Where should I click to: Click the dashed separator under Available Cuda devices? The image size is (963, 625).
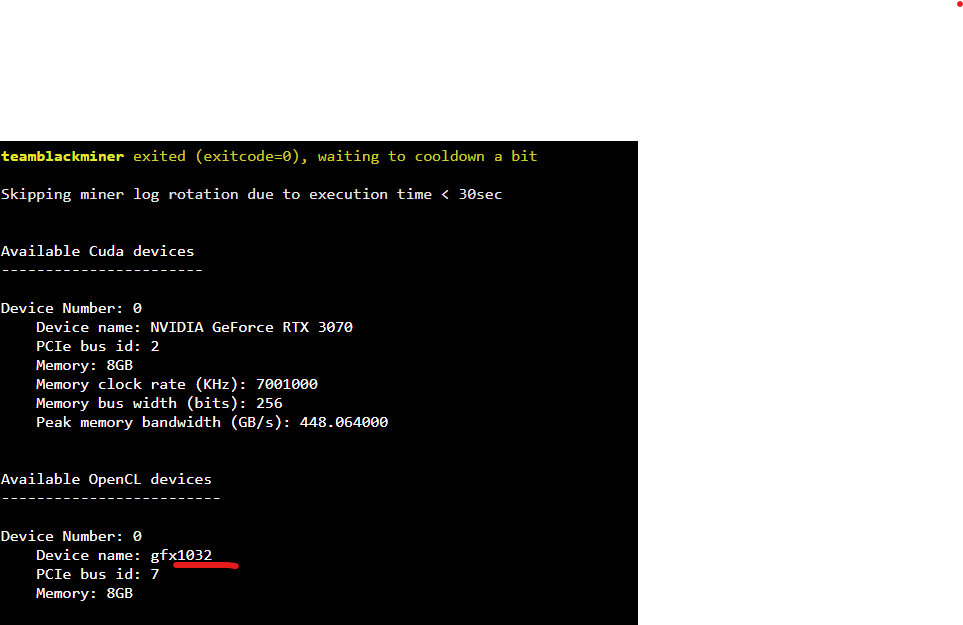pos(101,270)
